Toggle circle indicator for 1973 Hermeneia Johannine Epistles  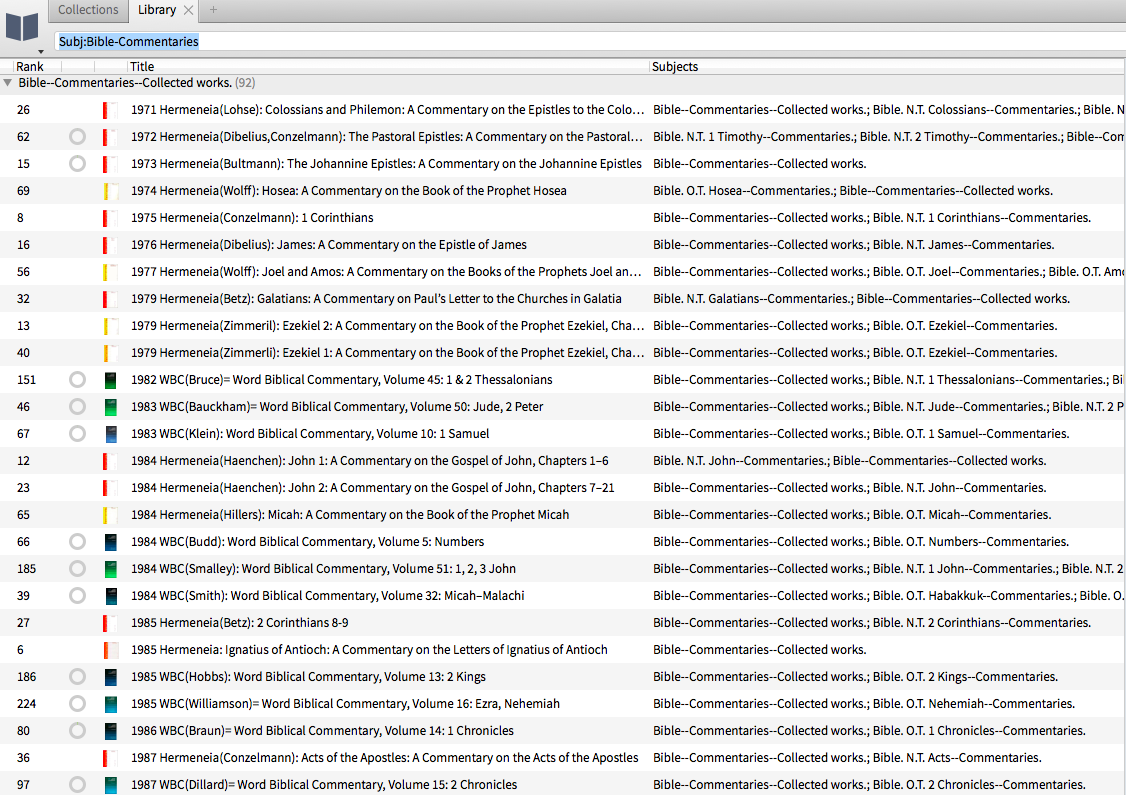coord(78,164)
